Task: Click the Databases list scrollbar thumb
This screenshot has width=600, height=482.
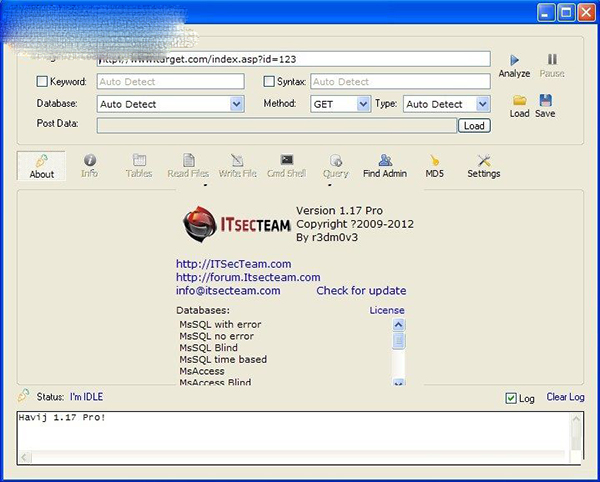Action: [x=398, y=340]
